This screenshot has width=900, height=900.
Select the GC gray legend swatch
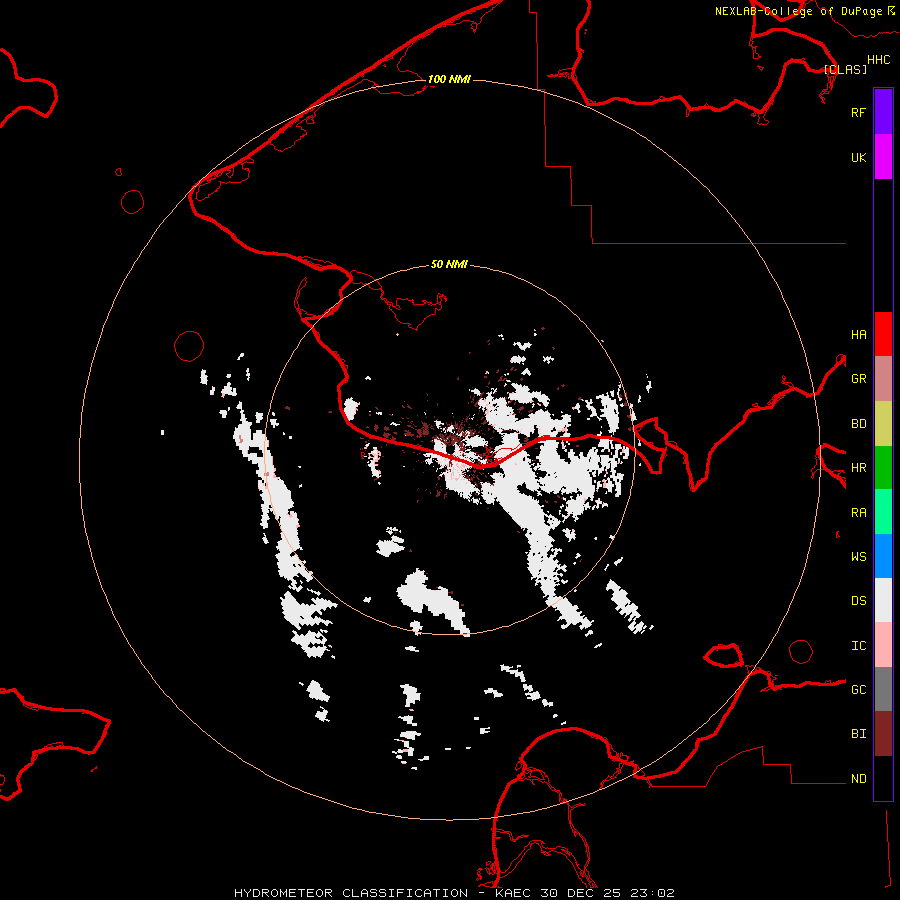pyautogui.click(x=883, y=689)
